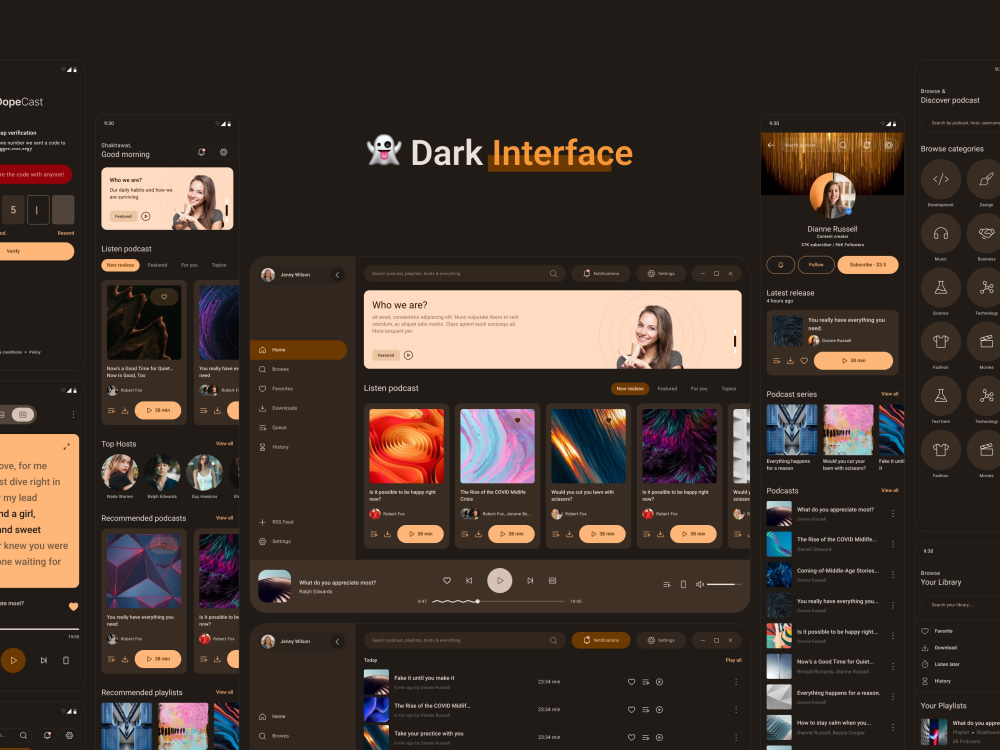This screenshot has width=1000, height=750.
Task: Click Play all in notifications window
Action: coord(733,660)
